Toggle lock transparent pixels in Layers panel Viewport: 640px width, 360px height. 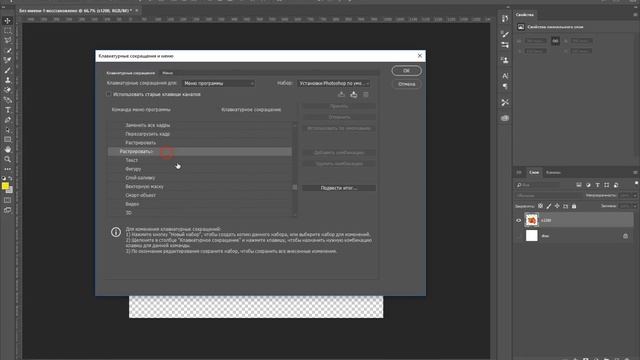point(540,206)
